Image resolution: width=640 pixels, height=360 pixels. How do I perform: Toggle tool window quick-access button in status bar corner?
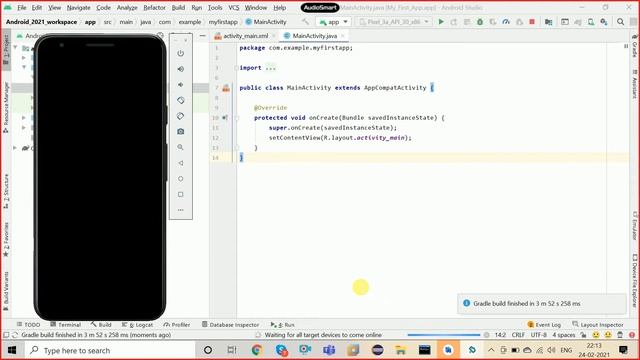coord(6,335)
